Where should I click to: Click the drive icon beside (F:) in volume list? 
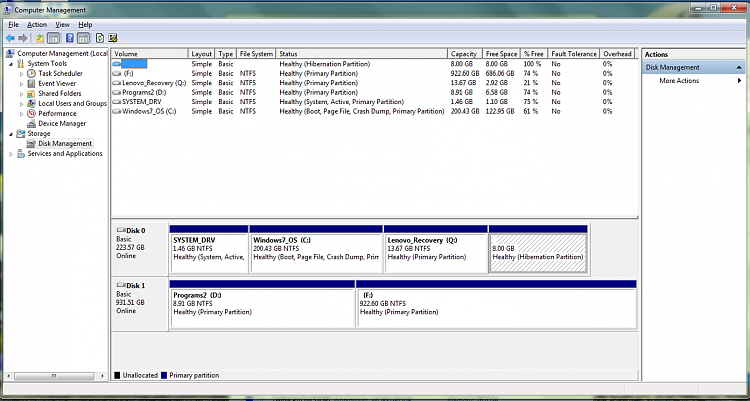117,74
